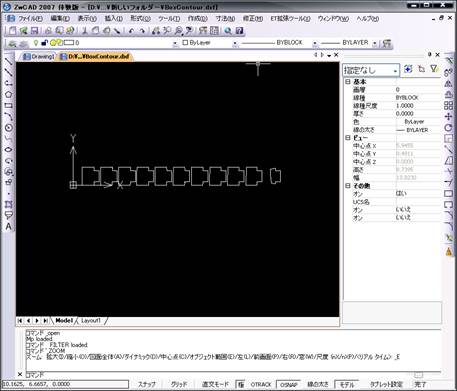
Task: Switch to the Layout1 tab
Action: (91, 320)
